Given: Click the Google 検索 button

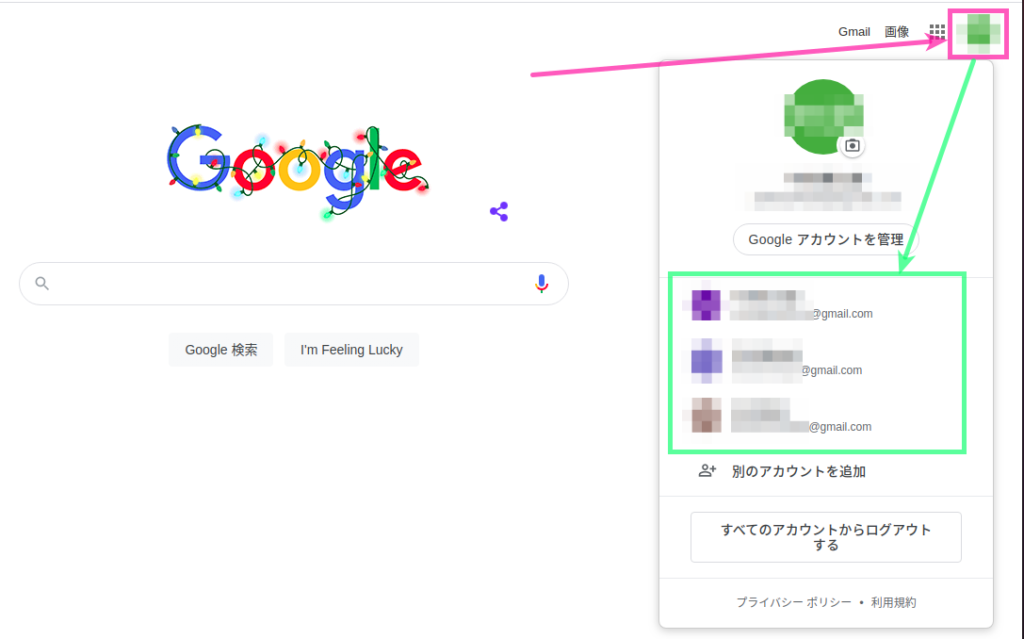Looking at the screenshot, I should 221,350.
